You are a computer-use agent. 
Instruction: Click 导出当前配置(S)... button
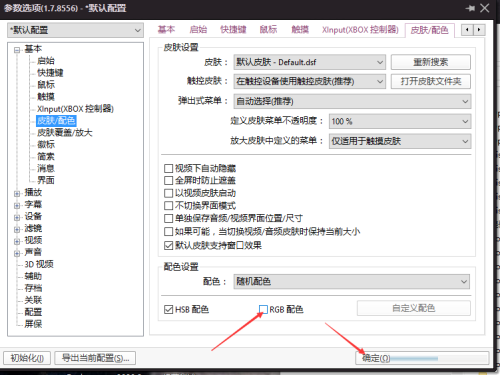[x=95, y=358]
